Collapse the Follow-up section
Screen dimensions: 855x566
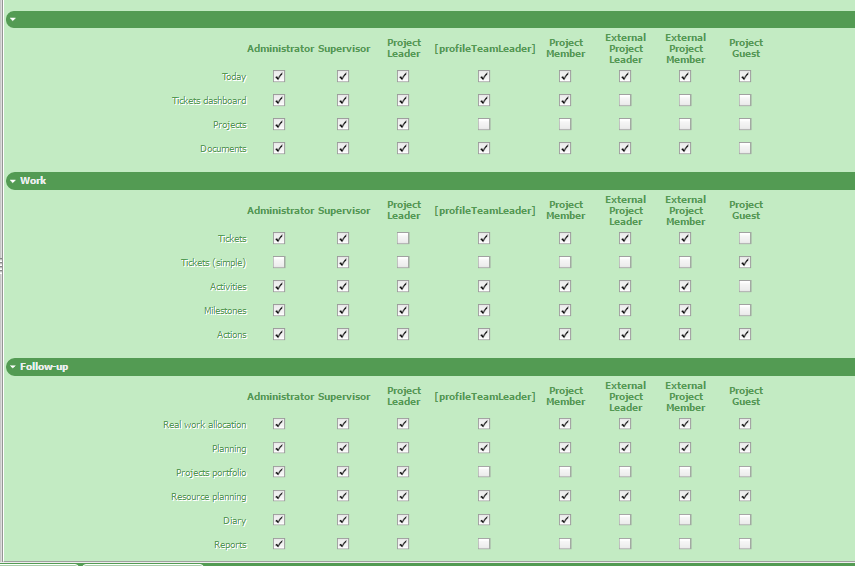(12, 367)
